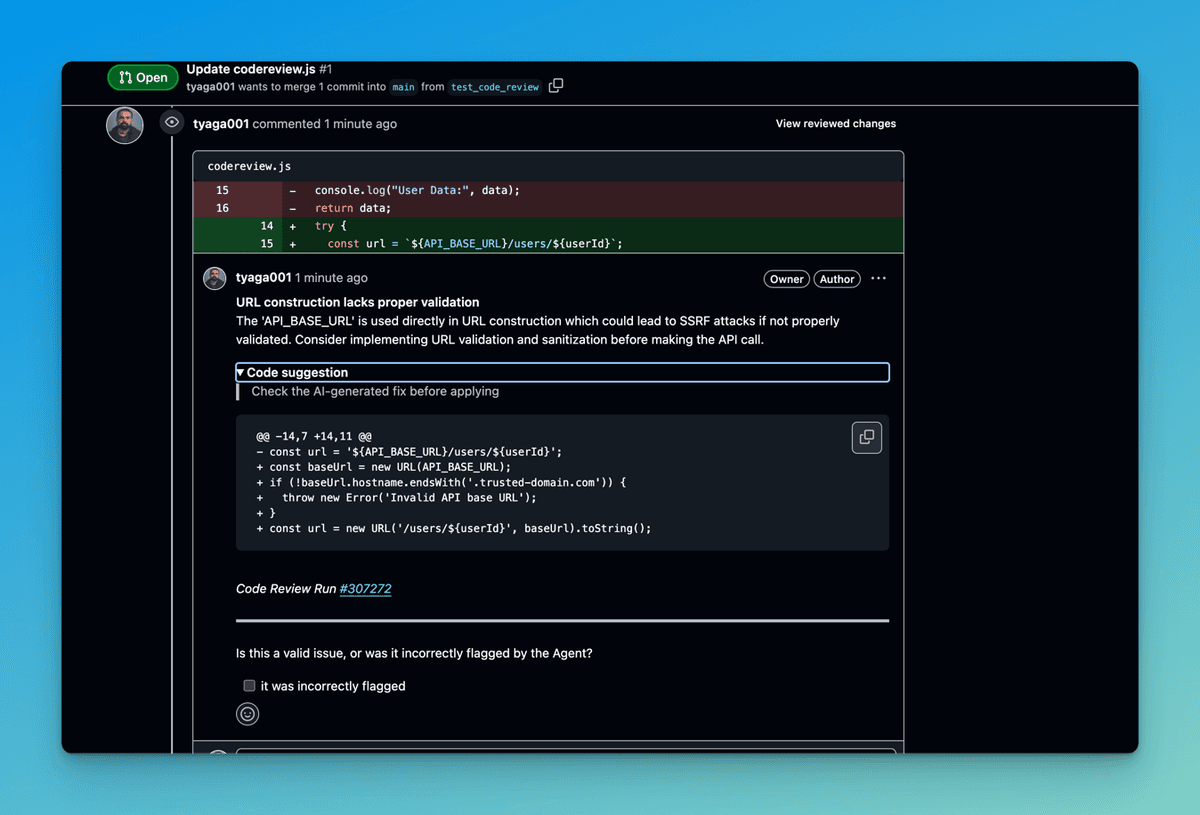The width and height of the screenshot is (1200, 815).
Task: Open the comment options kebab menu
Action: (878, 278)
